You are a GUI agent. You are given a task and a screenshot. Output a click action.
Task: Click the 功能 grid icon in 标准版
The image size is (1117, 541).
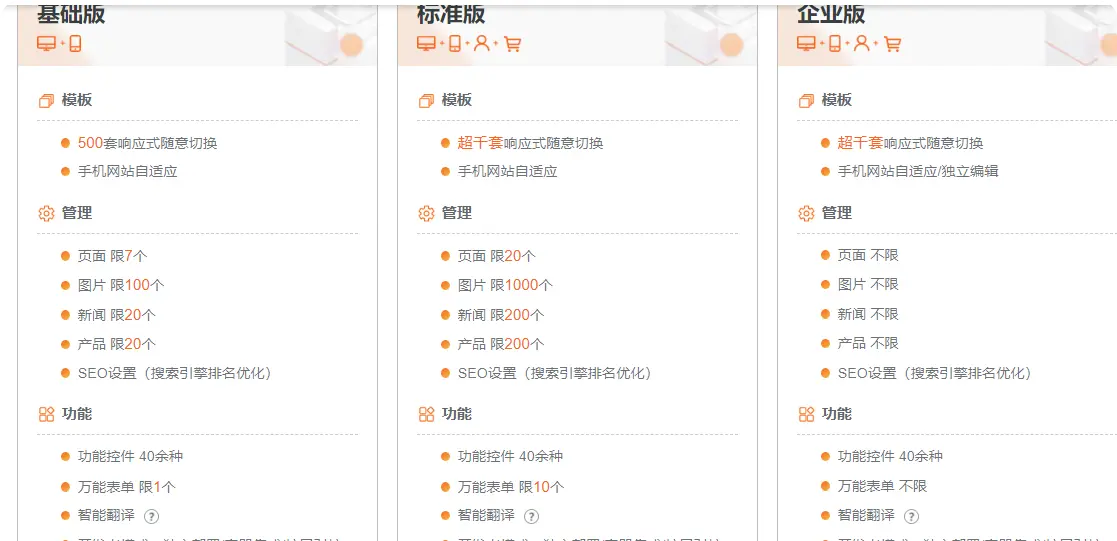tap(426, 414)
